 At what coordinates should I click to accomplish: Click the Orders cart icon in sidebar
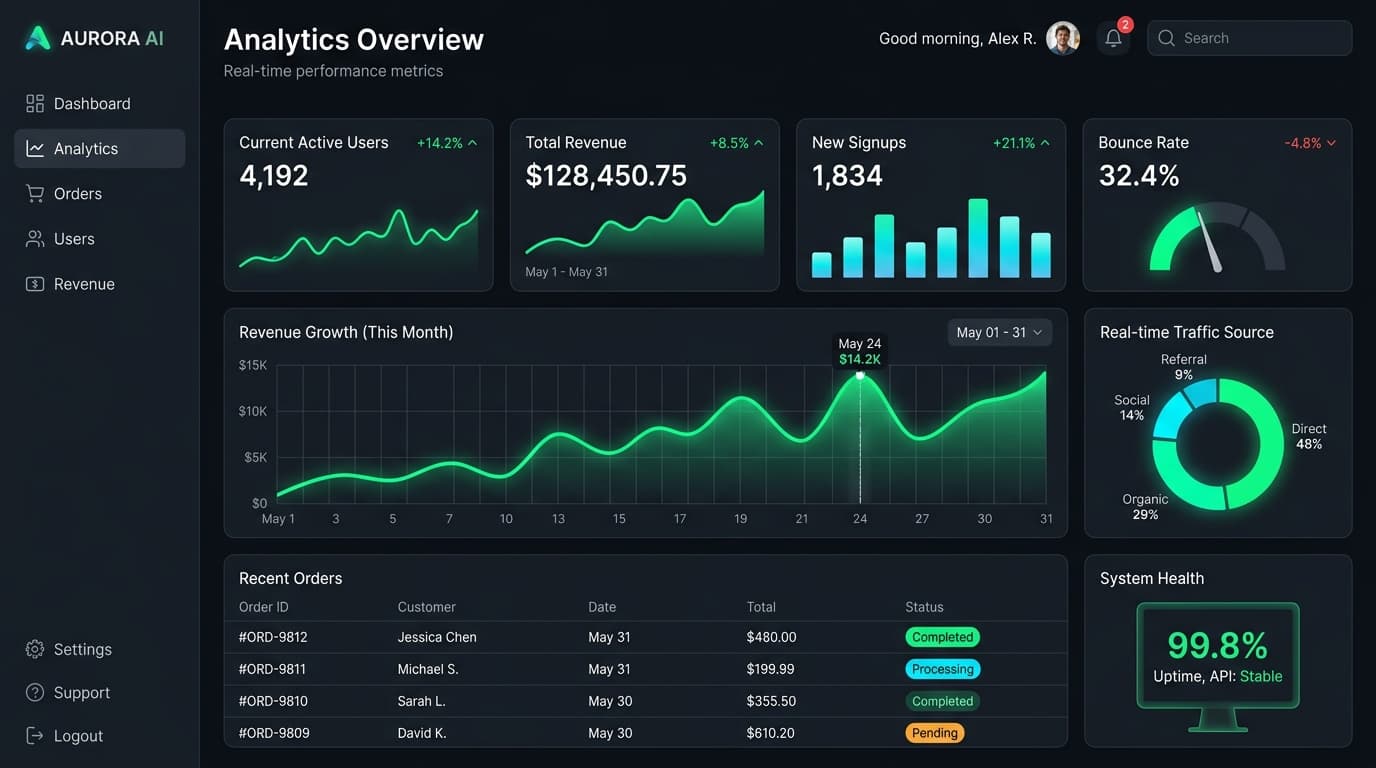coord(35,193)
